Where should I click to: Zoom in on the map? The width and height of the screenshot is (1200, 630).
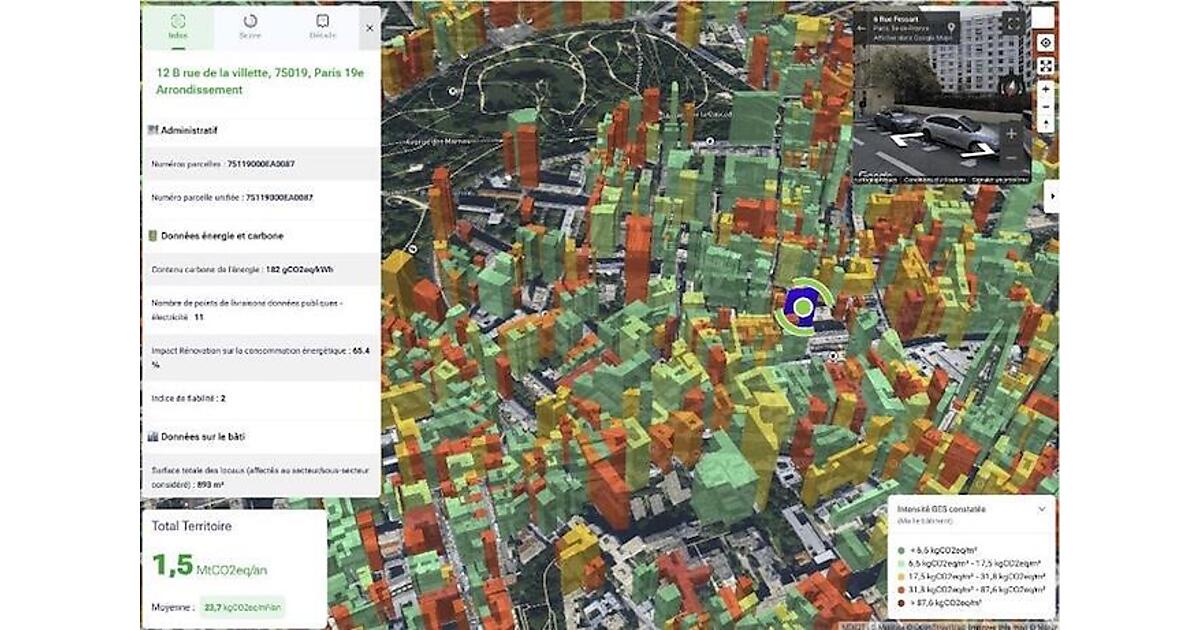(1045, 89)
